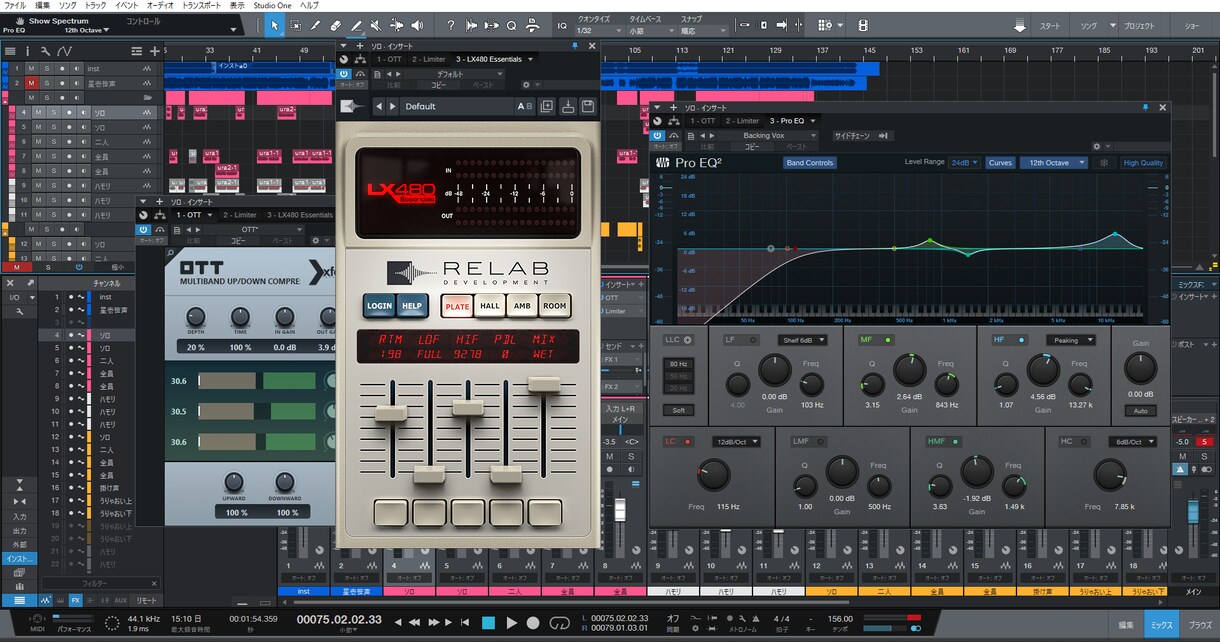Click the LOGIN button on LX480
The width and height of the screenshot is (1220, 642).
[x=379, y=306]
